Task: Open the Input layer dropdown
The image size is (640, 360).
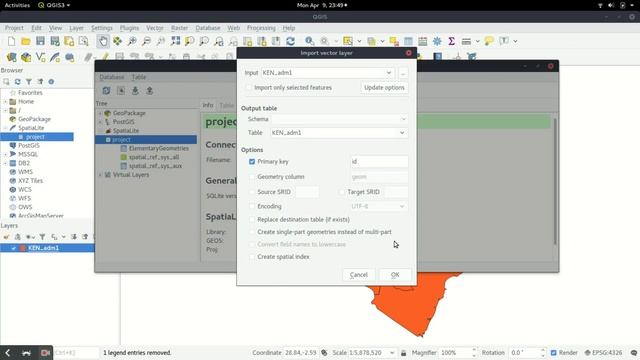Action: [x=328, y=73]
